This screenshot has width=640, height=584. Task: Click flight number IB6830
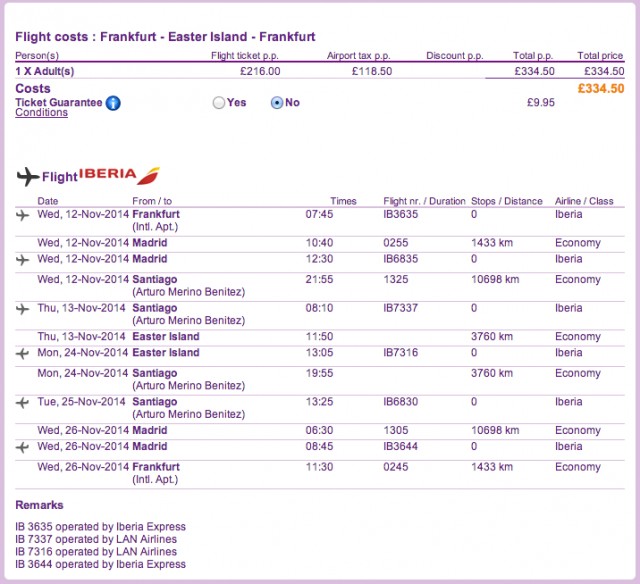[400, 402]
